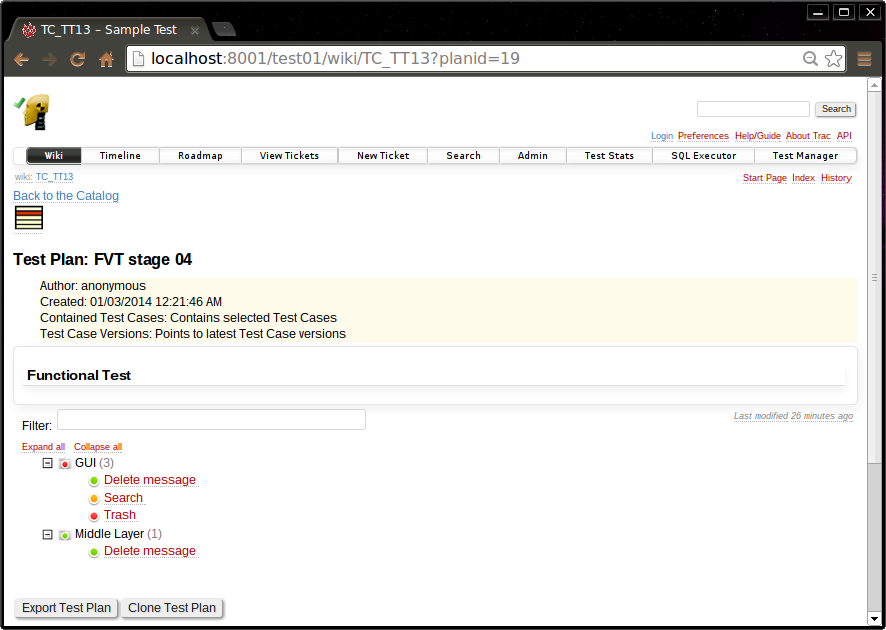This screenshot has width=886, height=630.
Task: Click the magnifier icon in the address bar
Action: point(810,58)
